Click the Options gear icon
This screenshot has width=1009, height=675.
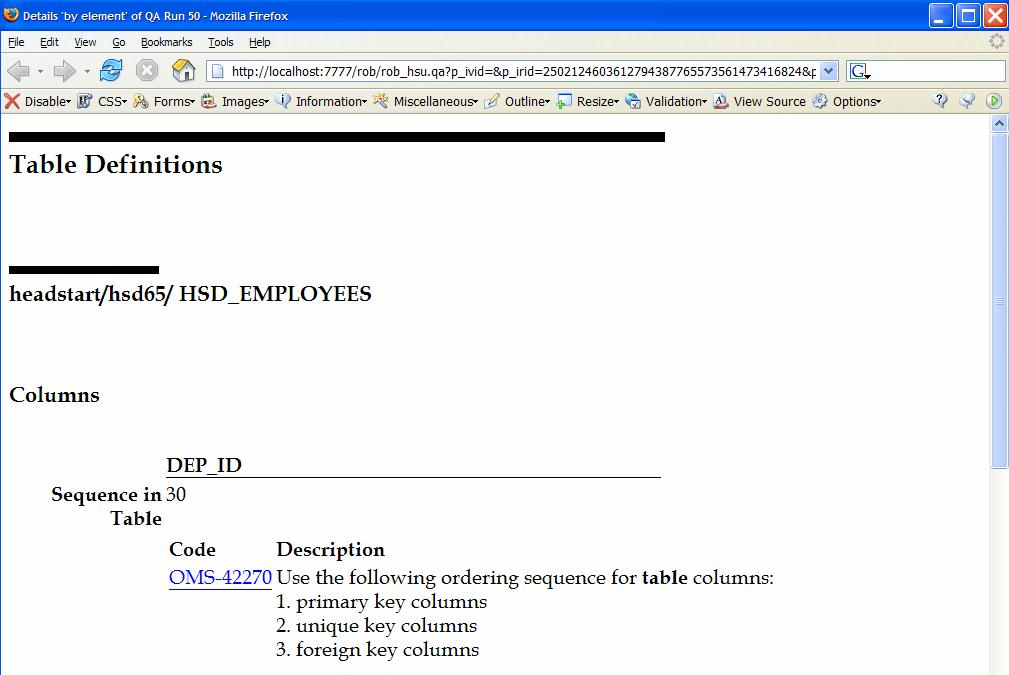coord(820,101)
